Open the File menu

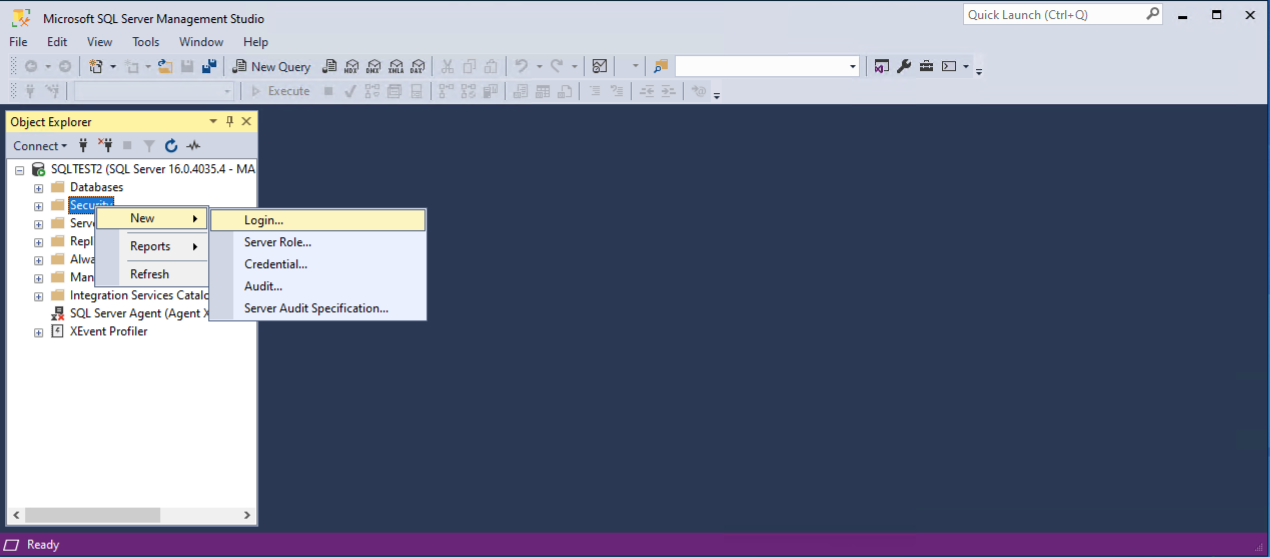pos(18,42)
